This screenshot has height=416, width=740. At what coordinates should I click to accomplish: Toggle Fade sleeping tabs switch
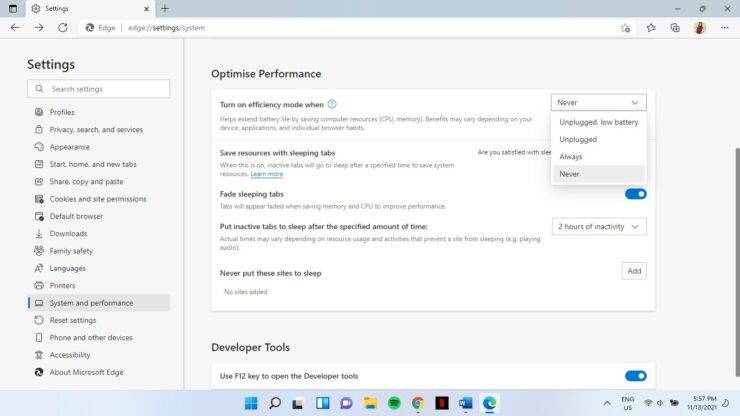[x=635, y=194]
